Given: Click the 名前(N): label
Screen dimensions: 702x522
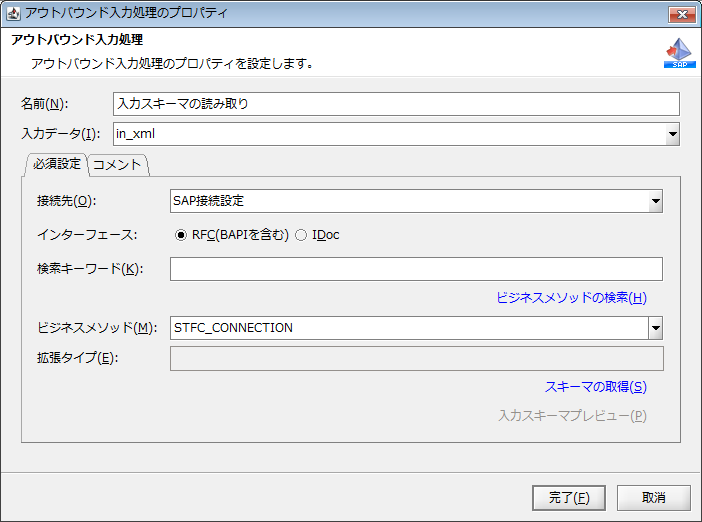Looking at the screenshot, I should point(44,104).
